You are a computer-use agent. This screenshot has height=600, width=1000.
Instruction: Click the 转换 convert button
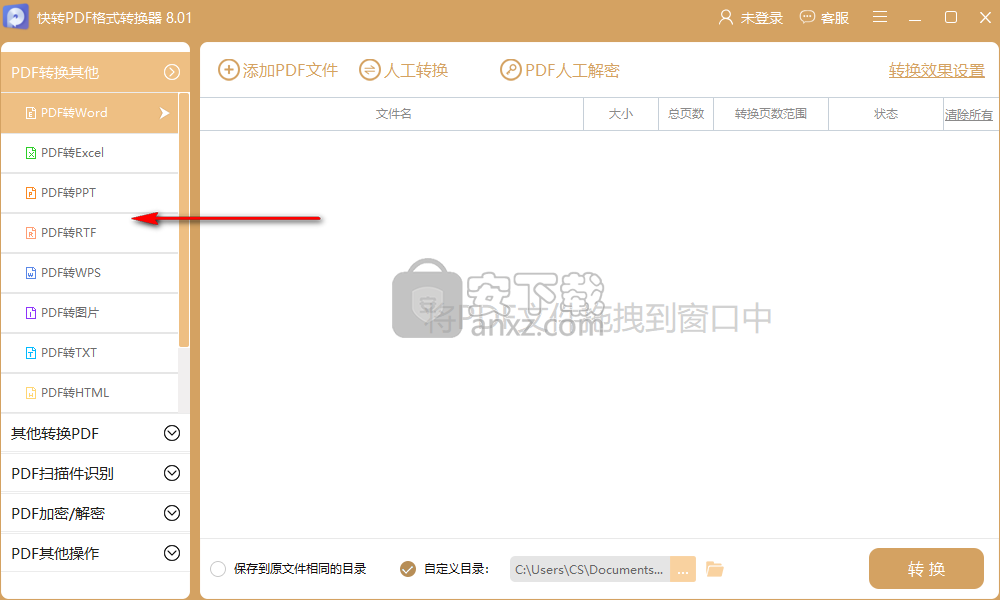(x=926, y=568)
